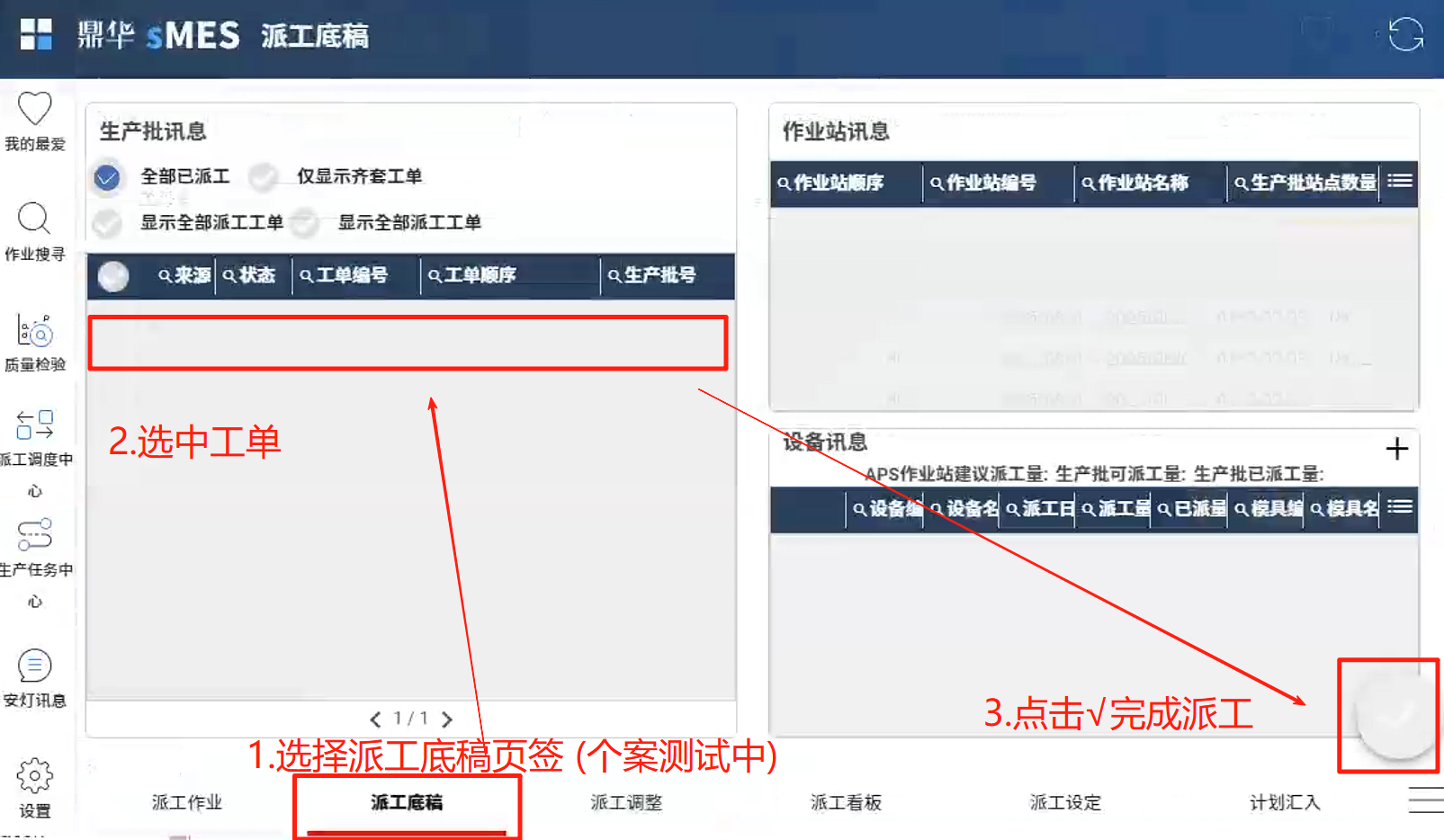The image size is (1444, 840).
Task: Search icon for 状态 column
Action: pos(229,275)
